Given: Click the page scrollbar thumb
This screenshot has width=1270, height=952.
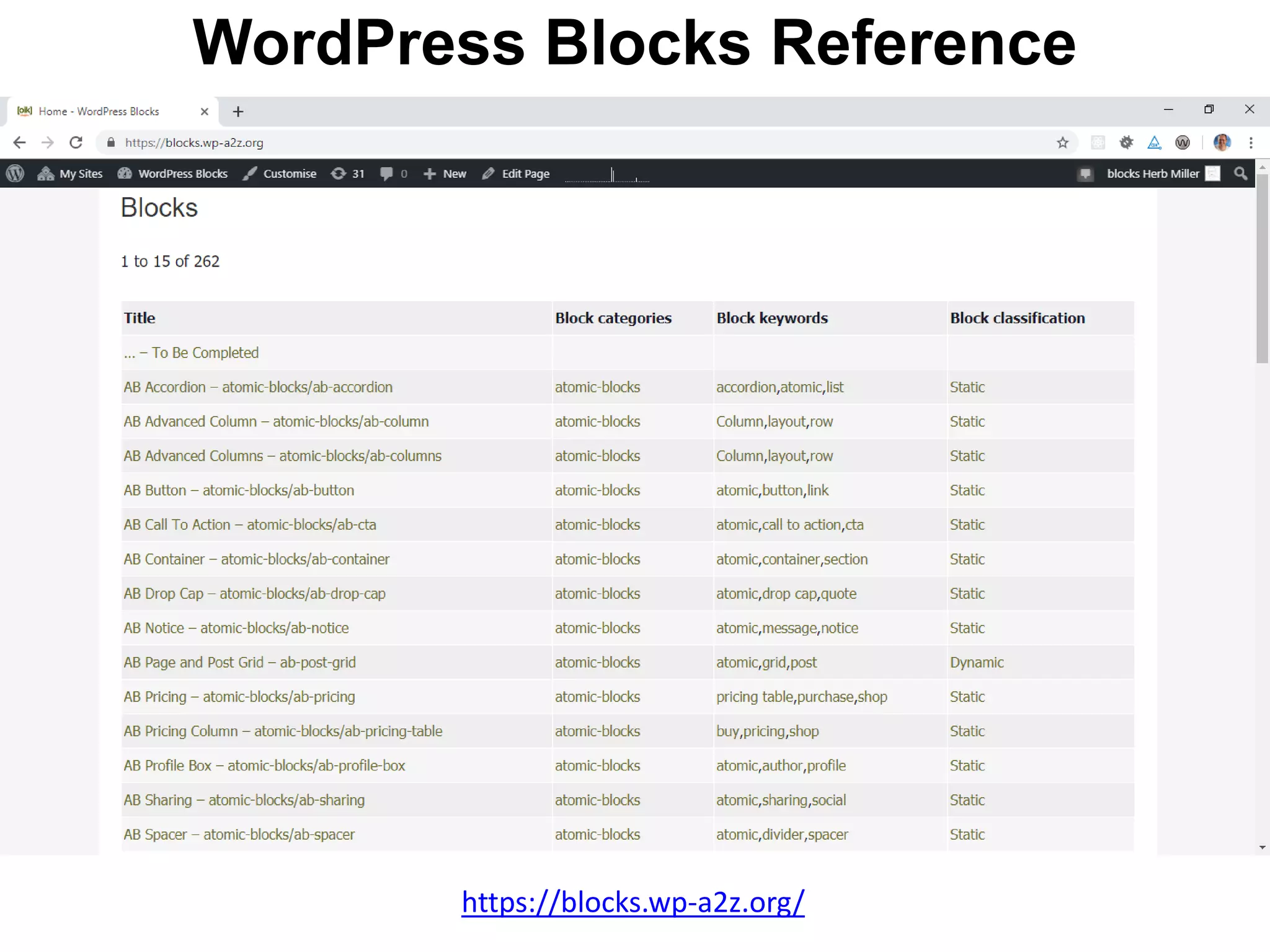Looking at the screenshot, I should [x=1263, y=270].
